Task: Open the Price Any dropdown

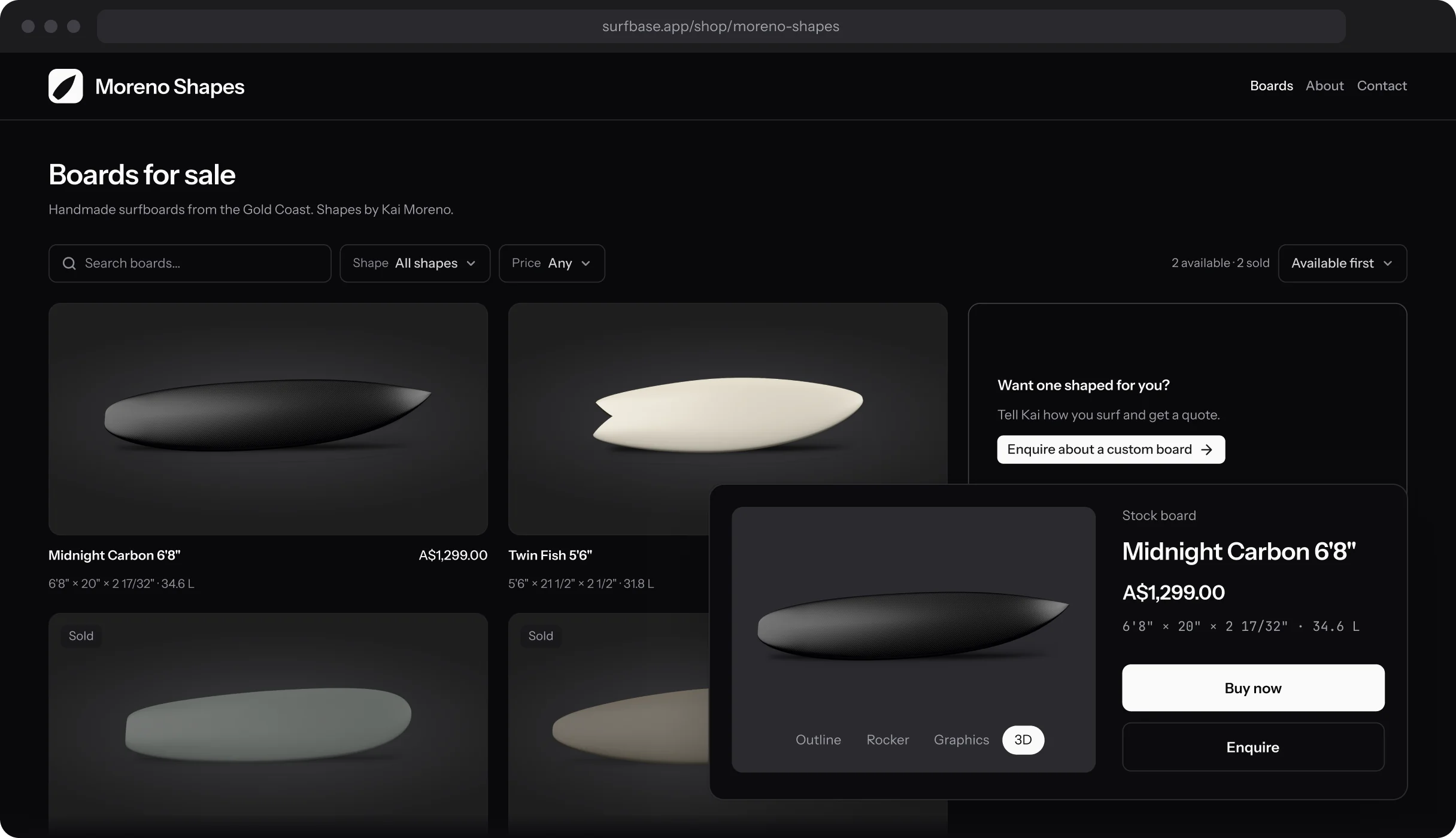Action: [x=552, y=263]
